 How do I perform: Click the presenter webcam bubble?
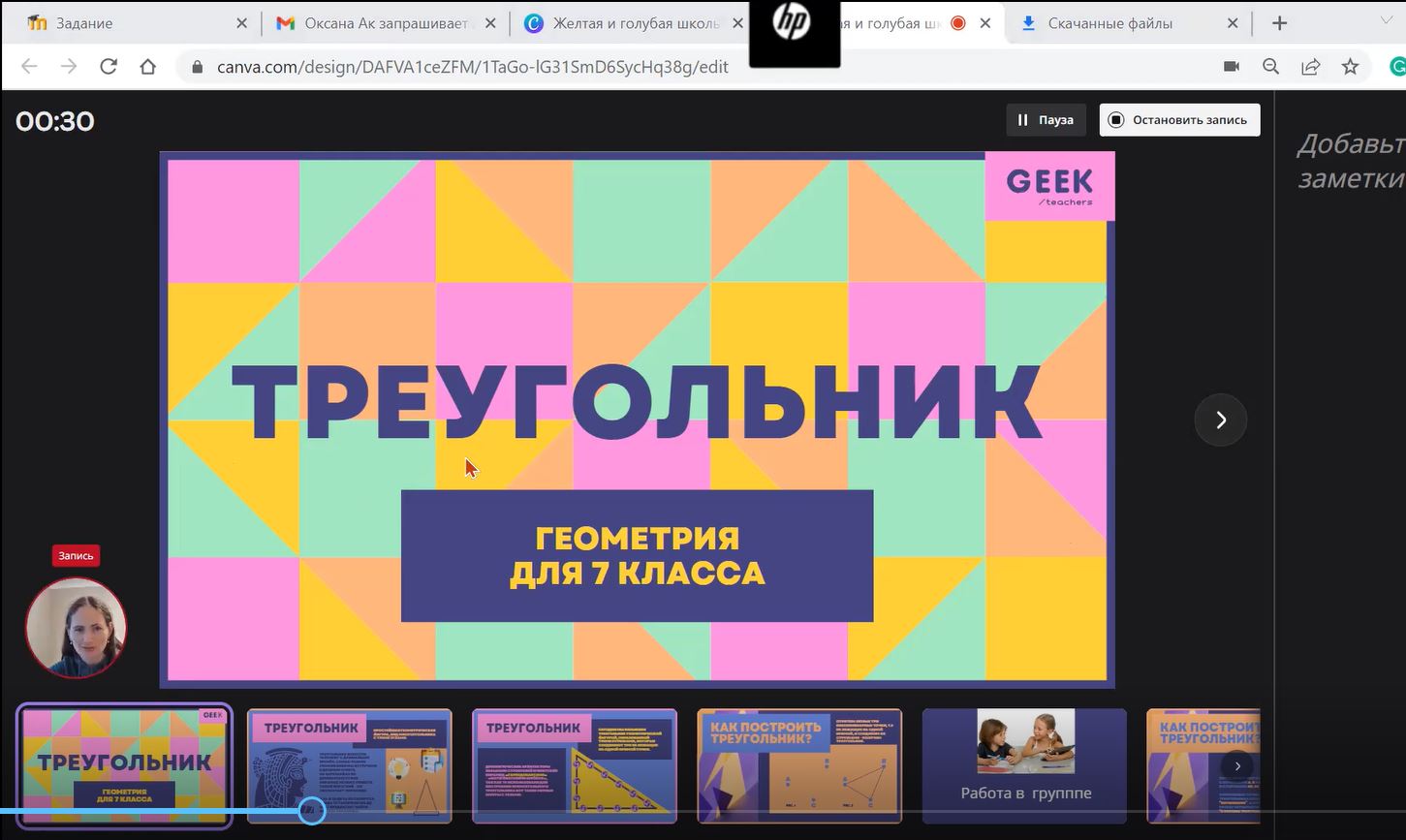pos(76,628)
